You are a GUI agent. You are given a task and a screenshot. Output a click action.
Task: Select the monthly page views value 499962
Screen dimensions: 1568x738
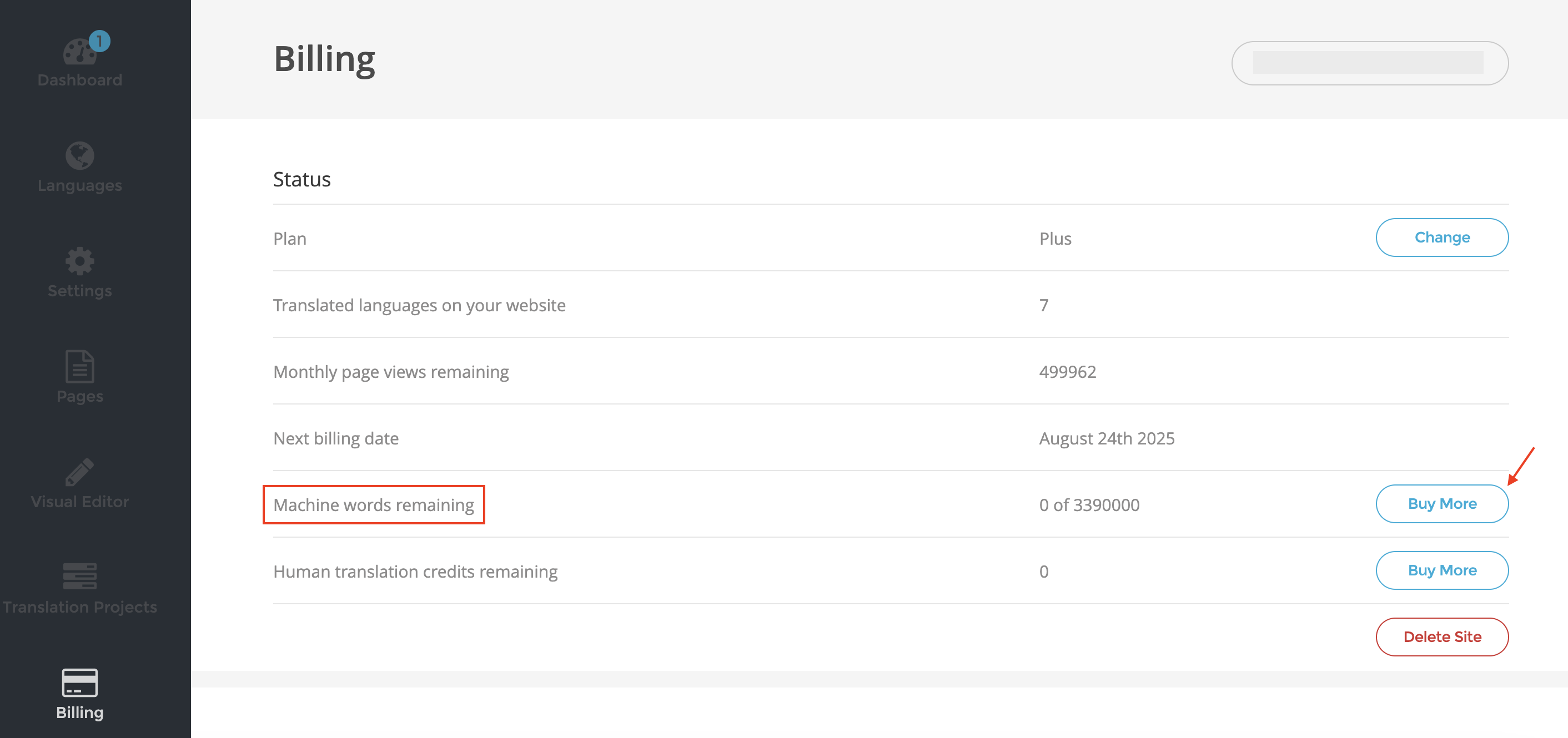pos(1068,371)
